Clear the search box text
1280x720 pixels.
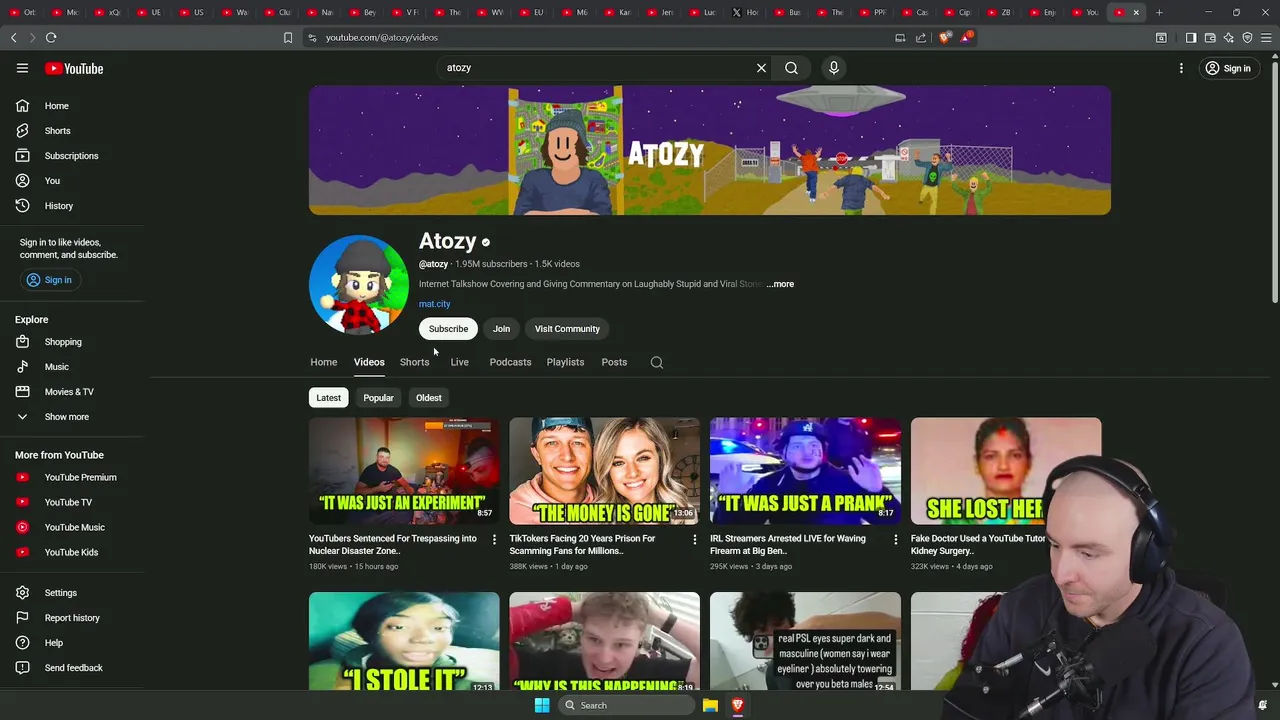pos(761,68)
